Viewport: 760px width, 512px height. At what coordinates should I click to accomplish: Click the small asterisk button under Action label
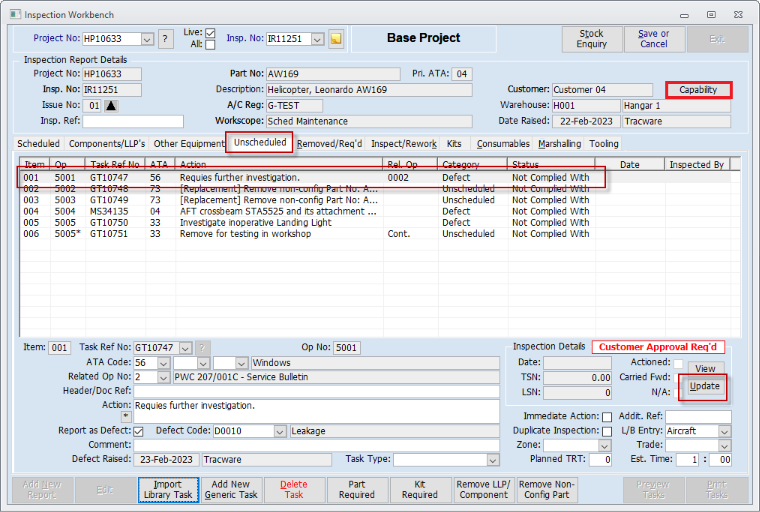[x=126, y=416]
